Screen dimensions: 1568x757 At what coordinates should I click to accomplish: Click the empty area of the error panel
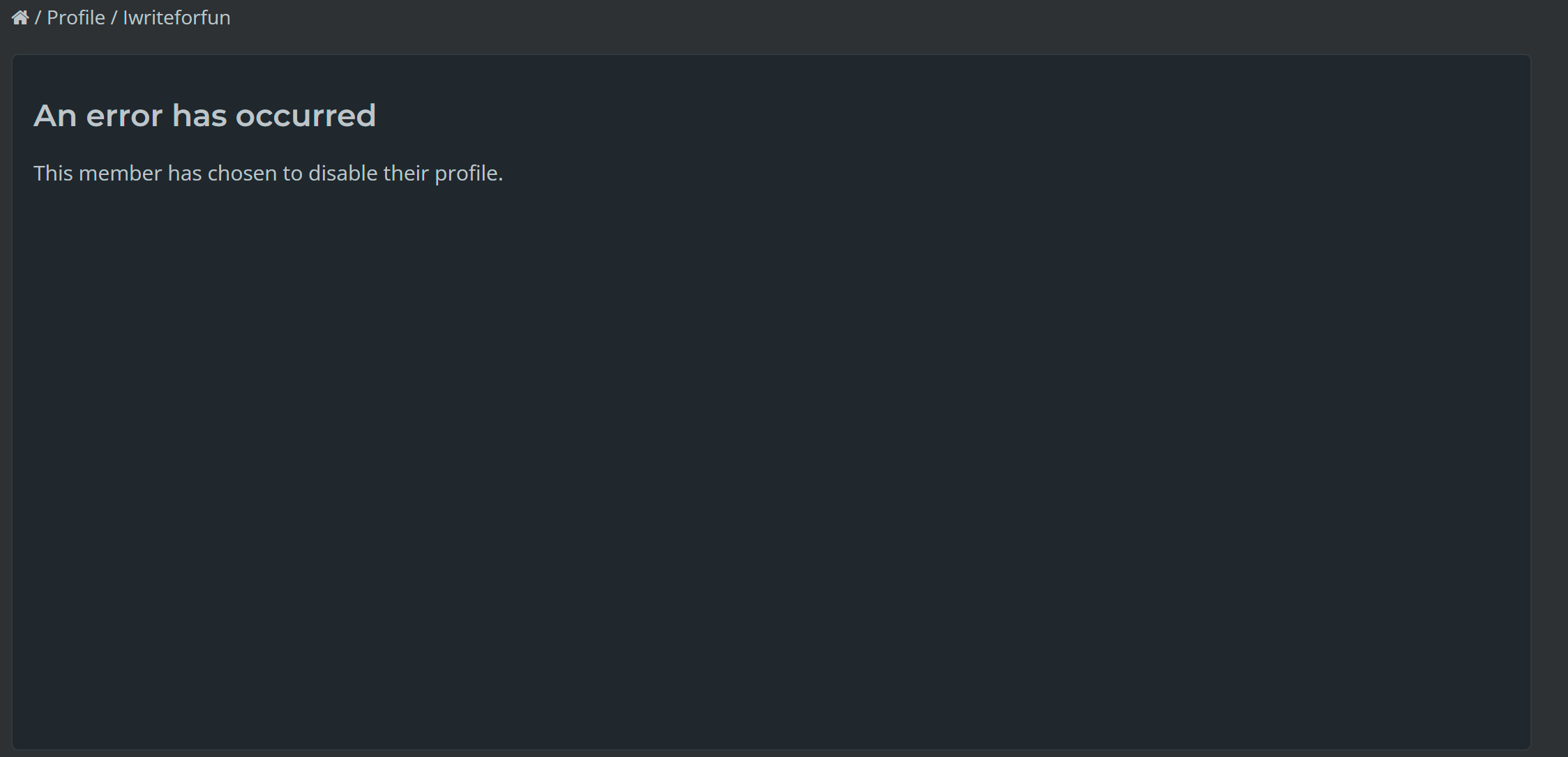tap(767, 453)
